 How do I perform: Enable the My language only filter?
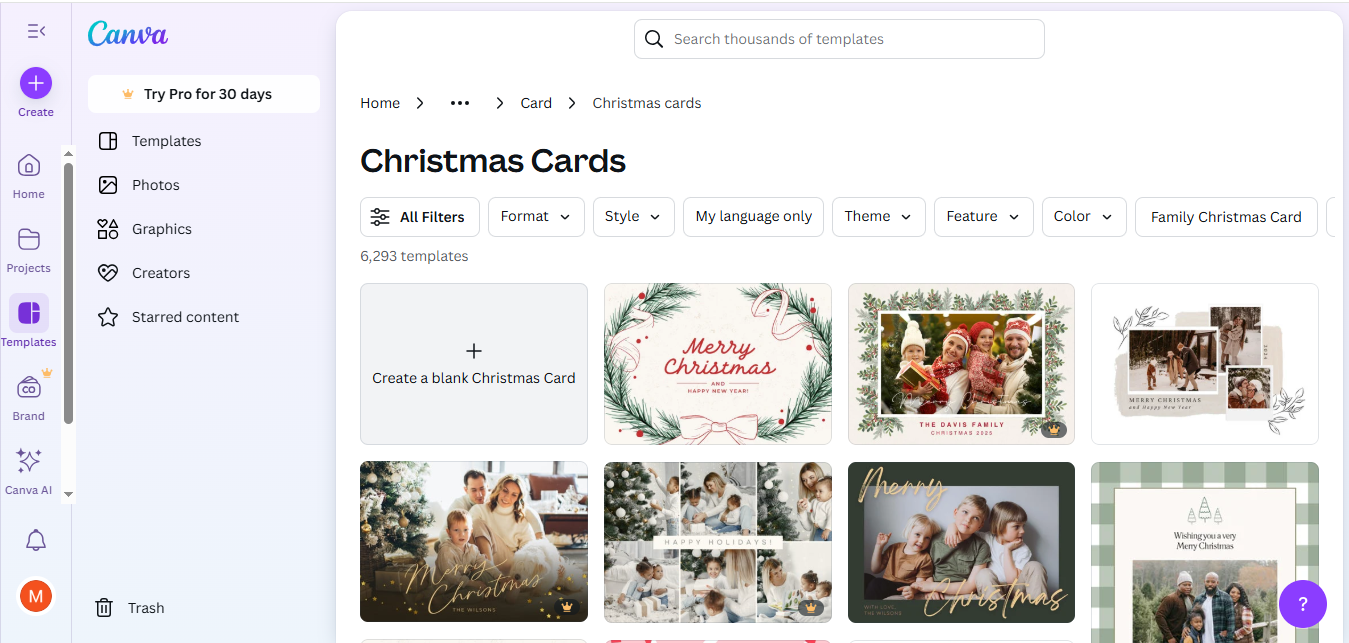753,216
